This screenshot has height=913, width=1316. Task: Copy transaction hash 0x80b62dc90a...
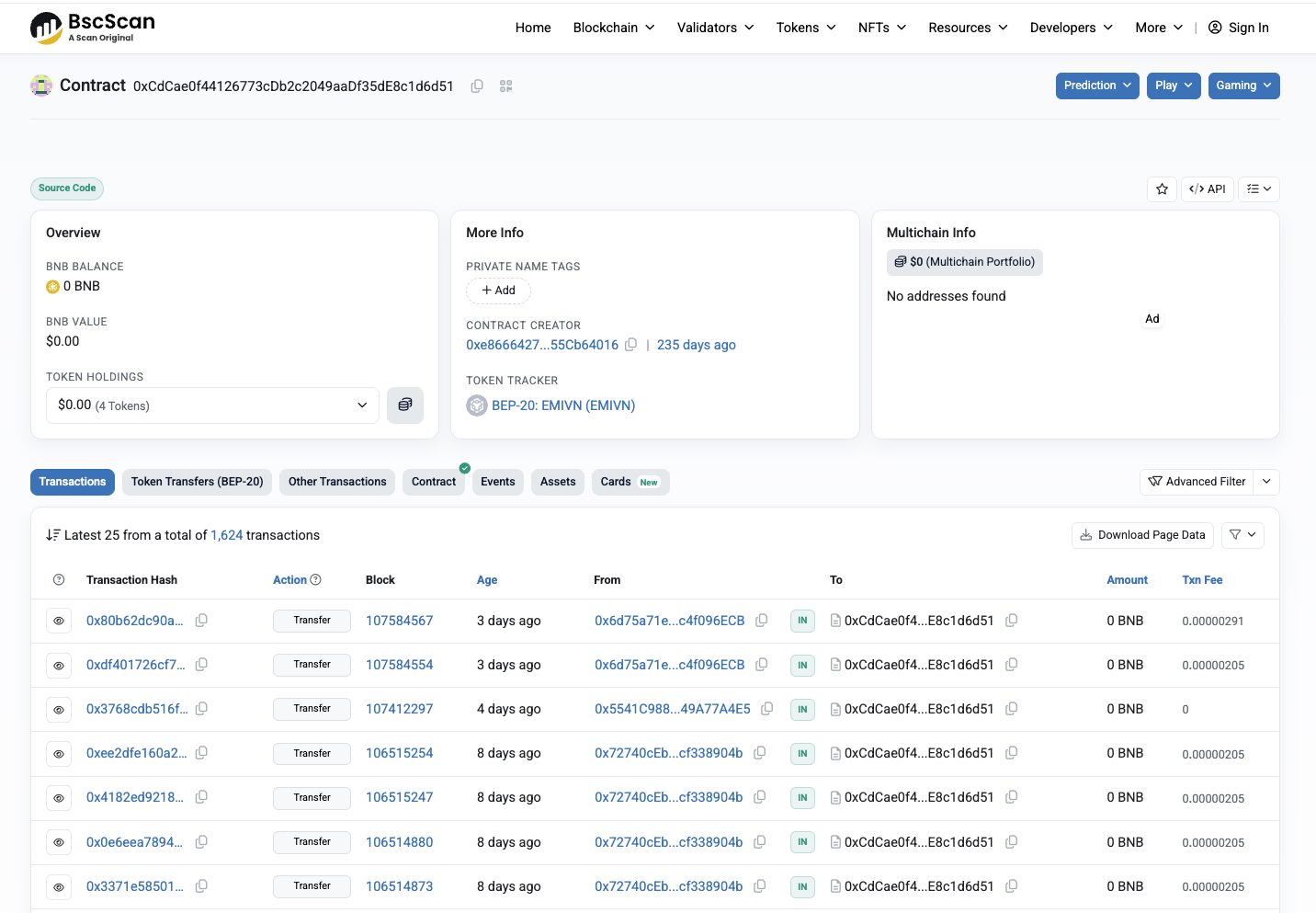[x=201, y=621]
